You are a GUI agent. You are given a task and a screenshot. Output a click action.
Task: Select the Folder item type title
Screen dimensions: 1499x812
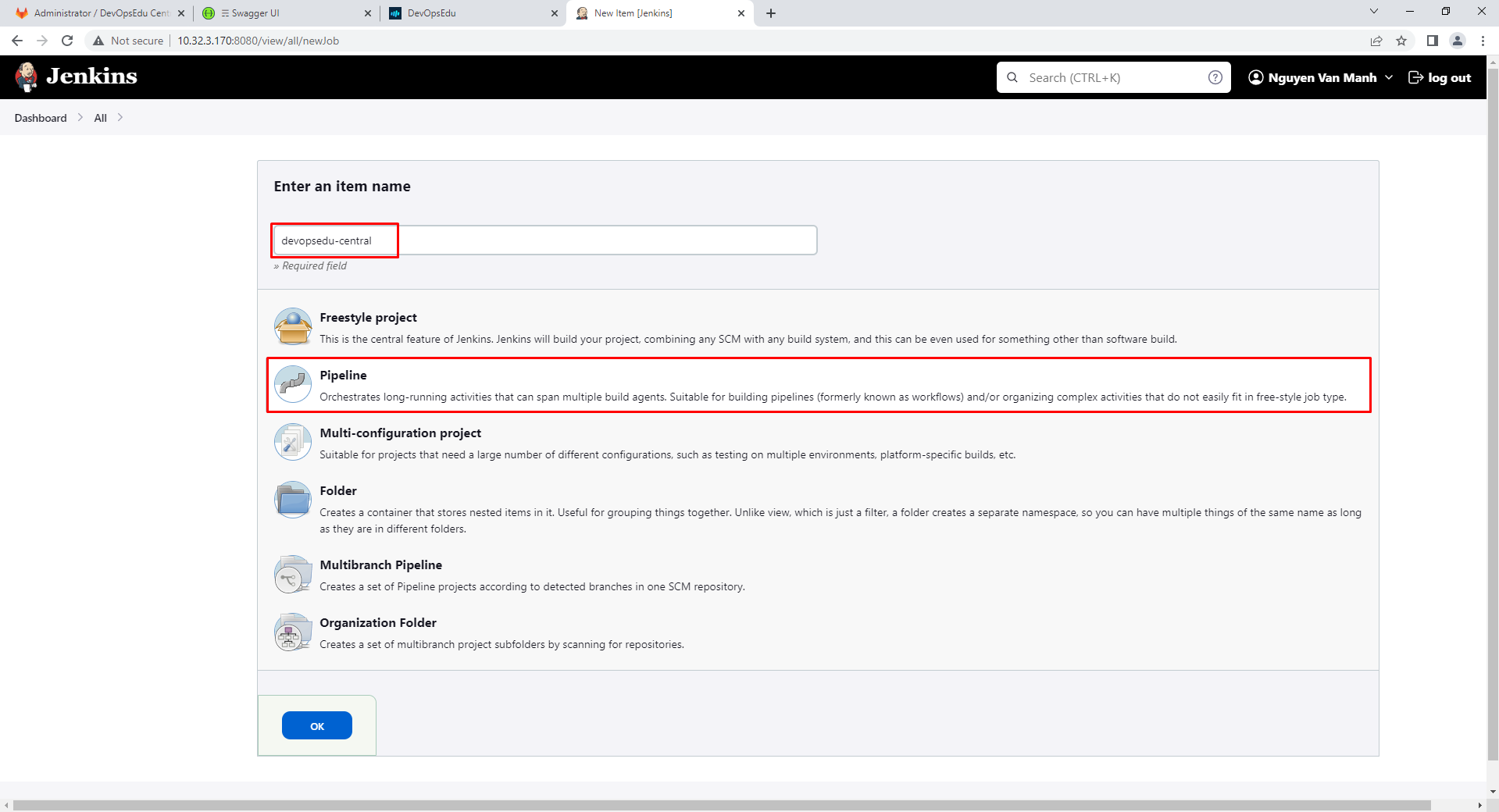coord(338,490)
